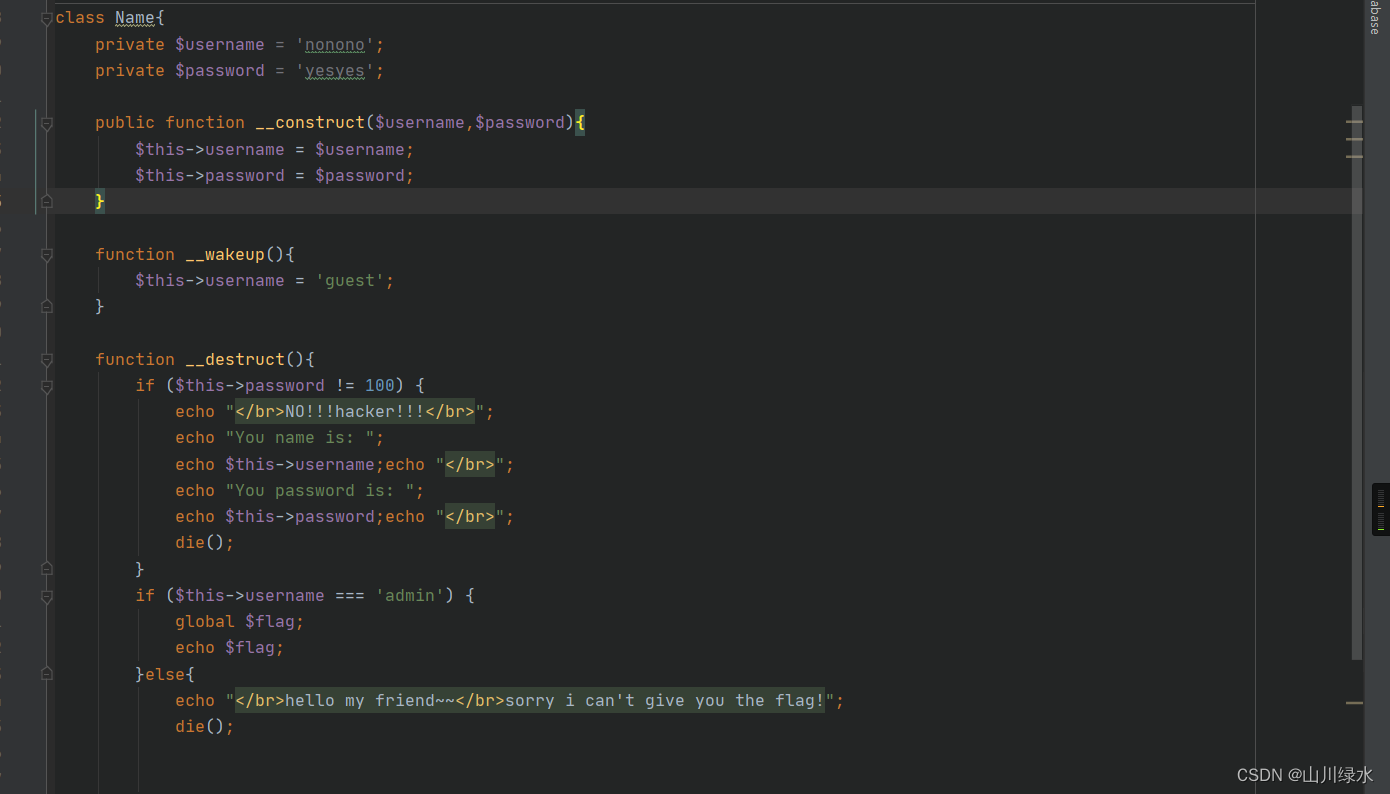Click the 'global $flag;' statement
The width and height of the screenshot is (1390, 794).
click(240, 622)
